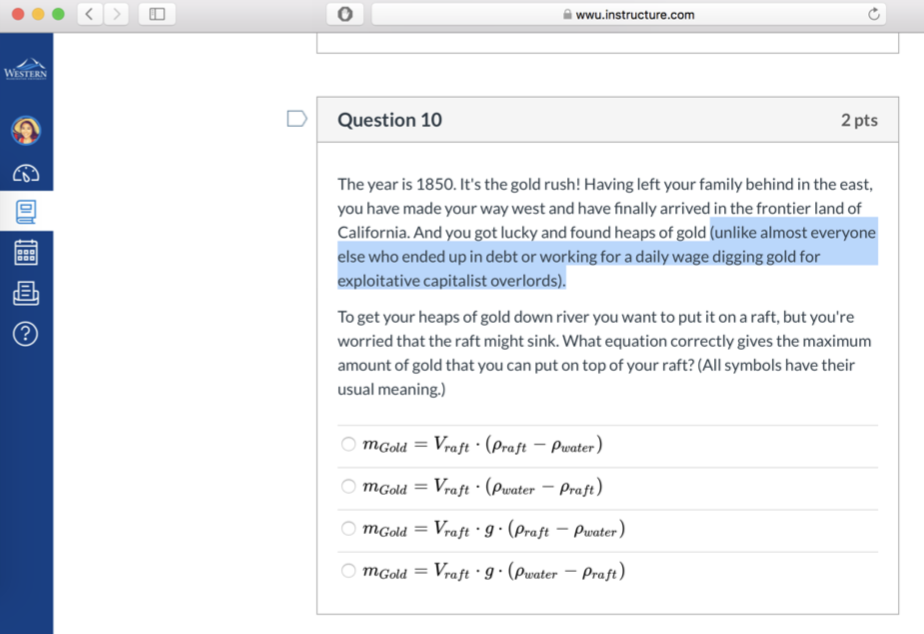The height and width of the screenshot is (634, 924).
Task: Click the Question 10 heading
Action: pos(389,120)
